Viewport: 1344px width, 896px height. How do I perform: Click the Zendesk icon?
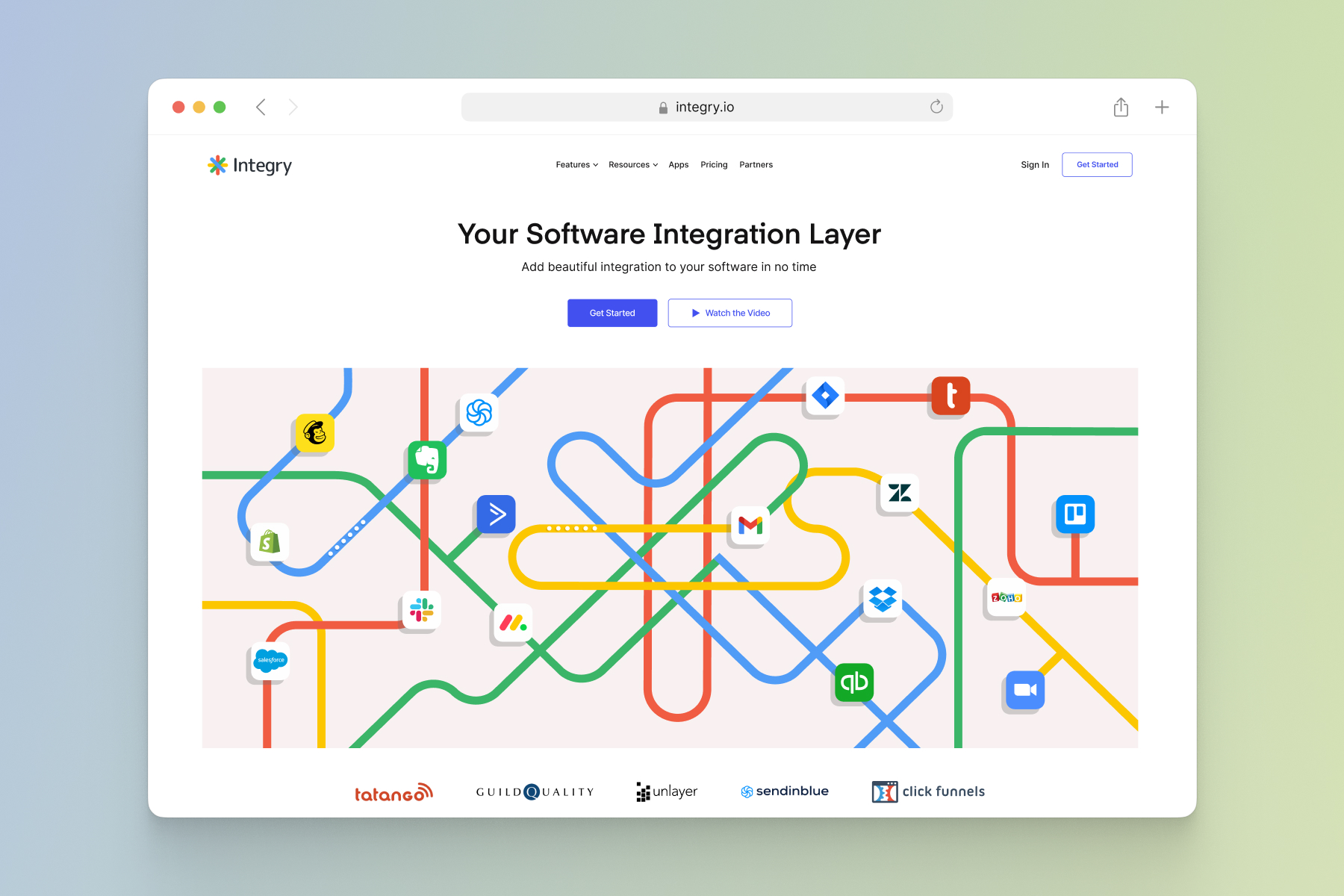click(900, 493)
